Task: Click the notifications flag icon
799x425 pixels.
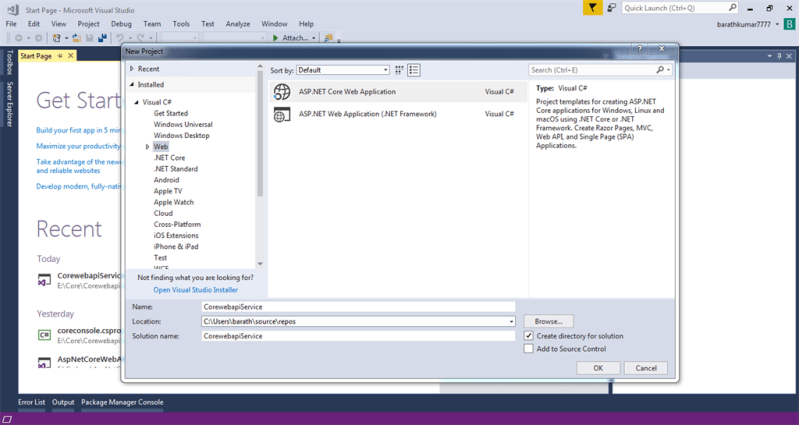Action: pos(592,8)
